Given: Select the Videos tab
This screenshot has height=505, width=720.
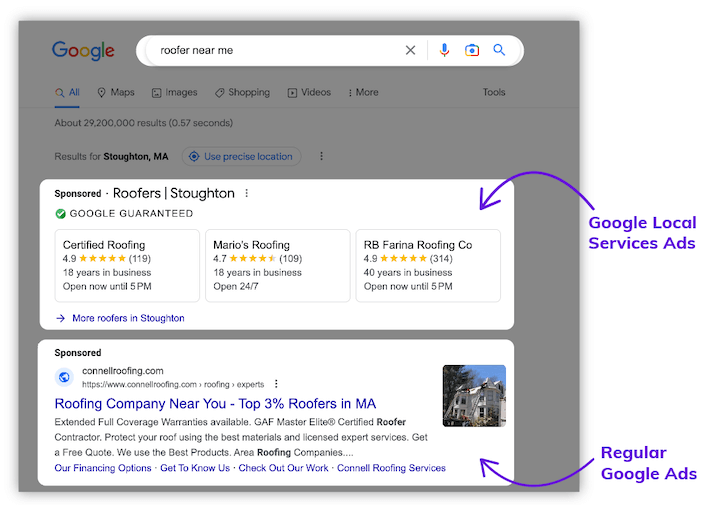Looking at the screenshot, I should (309, 92).
